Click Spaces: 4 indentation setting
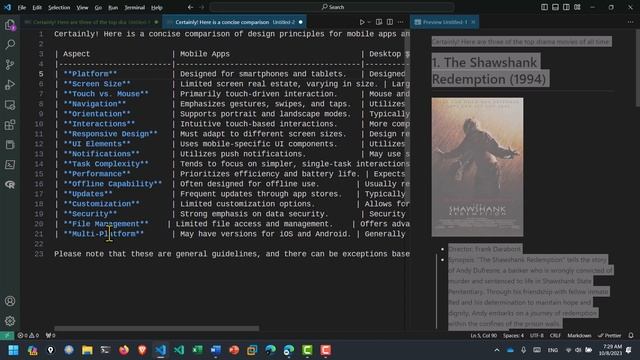 pos(513,336)
